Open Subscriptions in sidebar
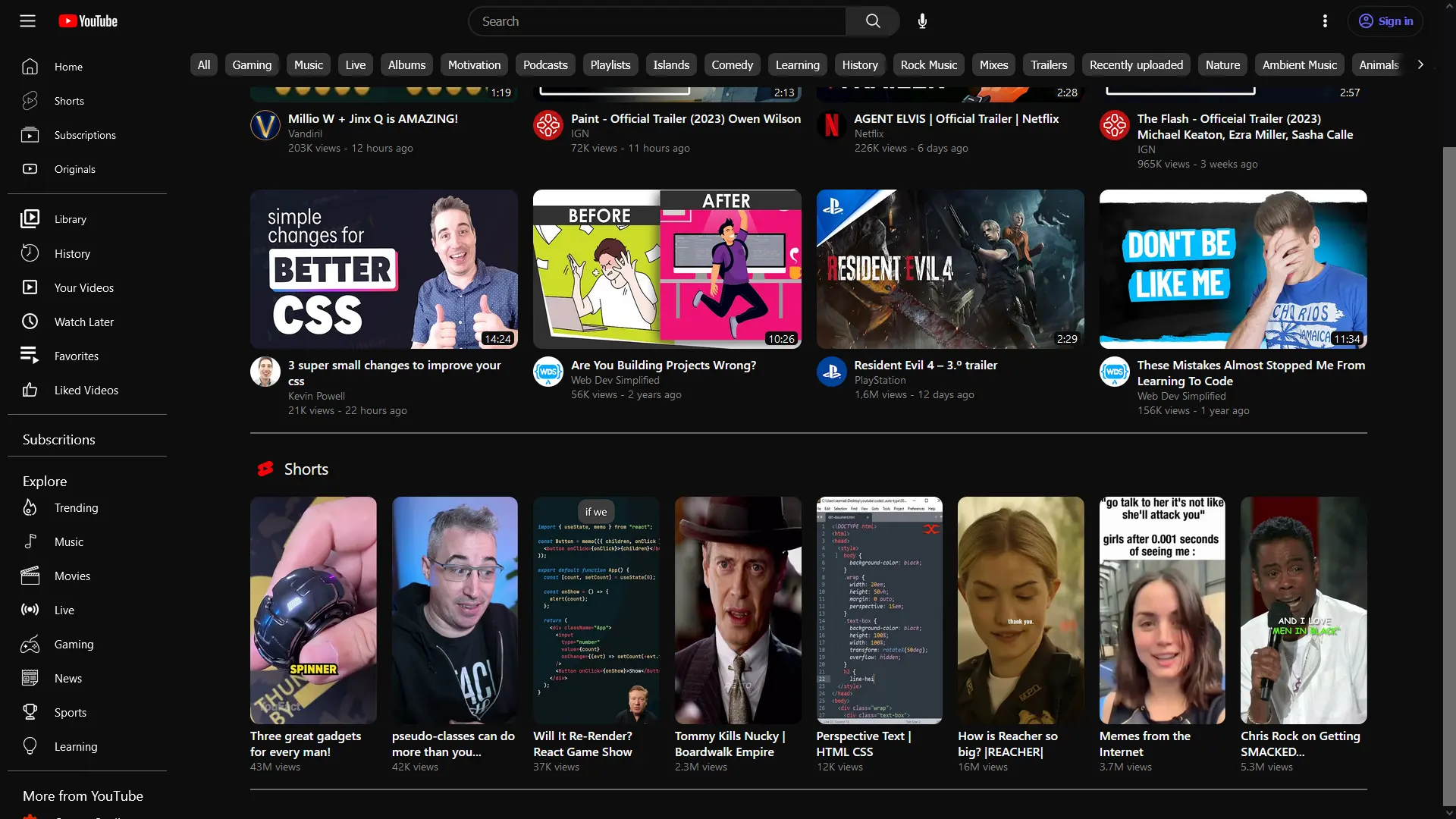 [87, 135]
